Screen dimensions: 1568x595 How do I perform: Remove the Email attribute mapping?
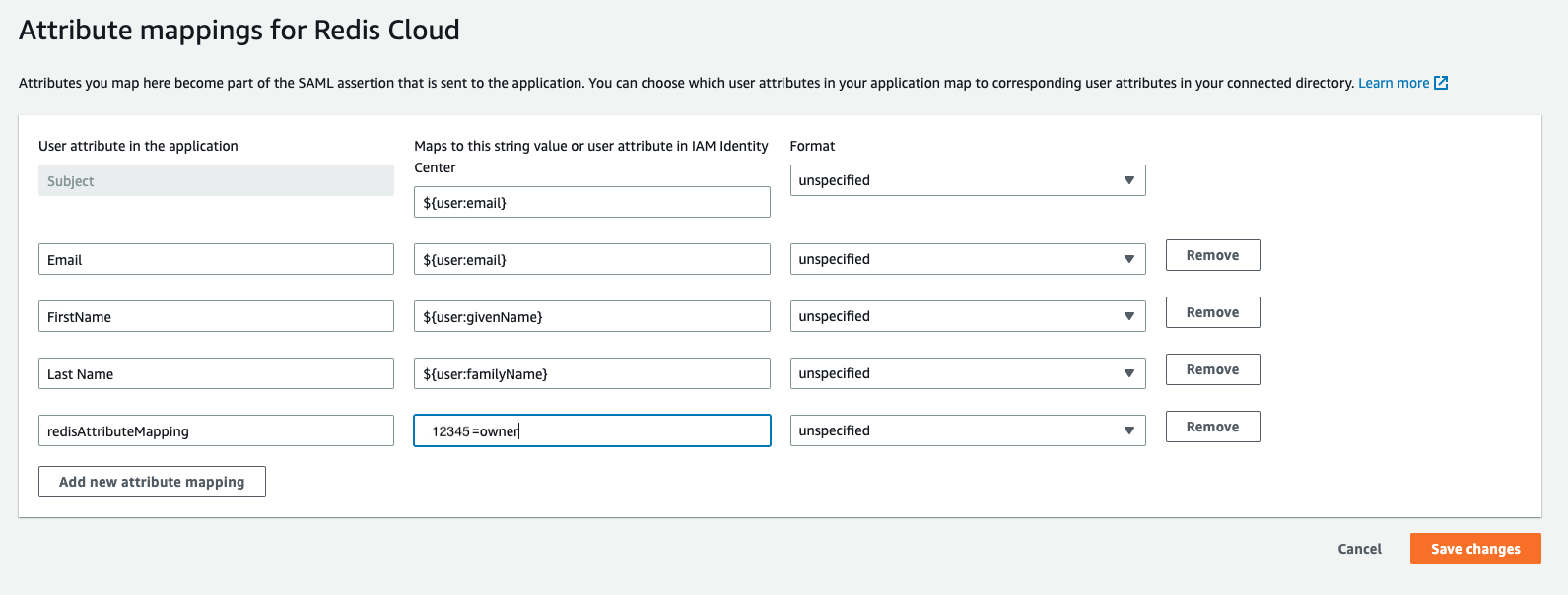(1212, 255)
